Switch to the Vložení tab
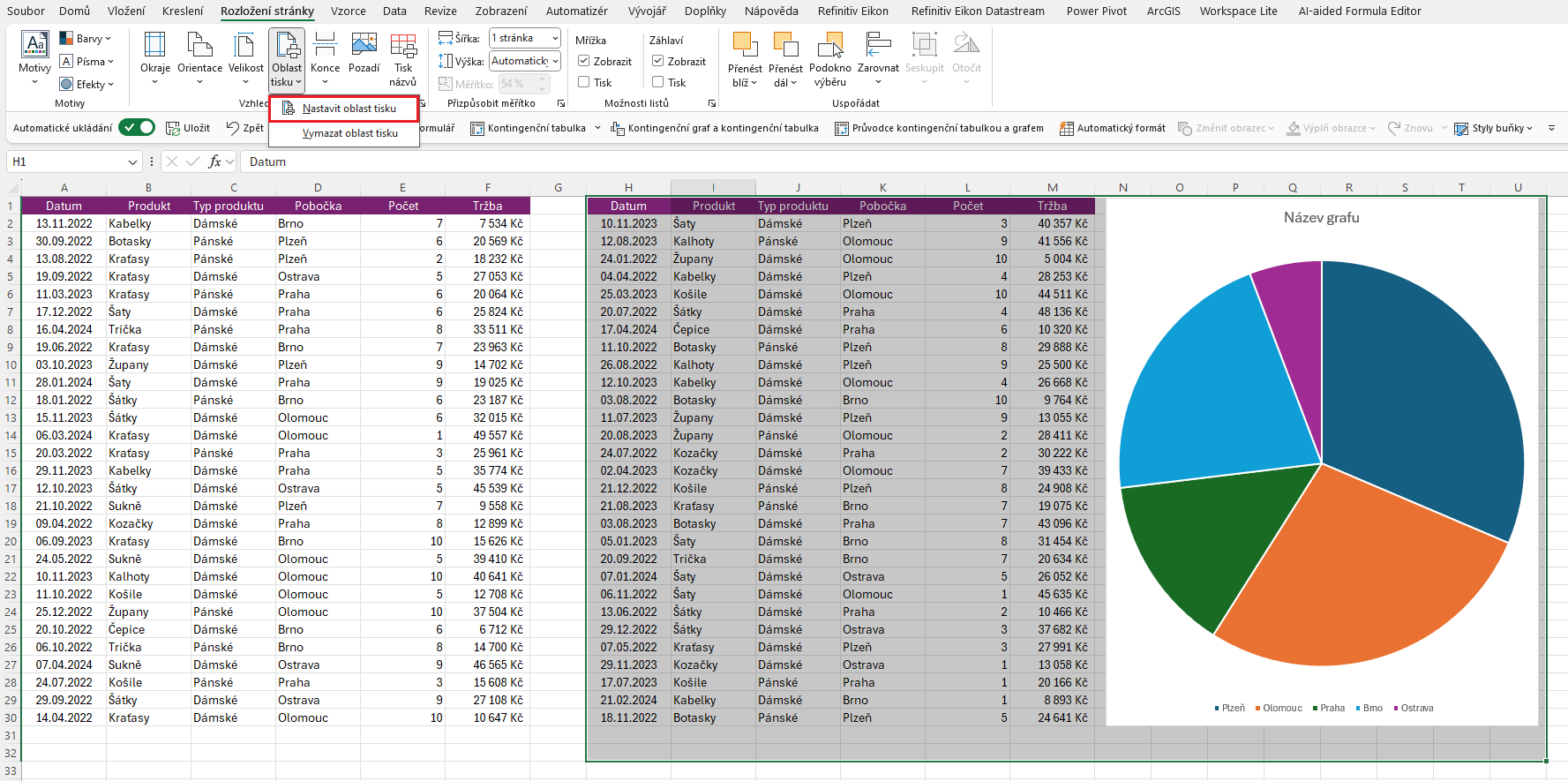 click(126, 11)
